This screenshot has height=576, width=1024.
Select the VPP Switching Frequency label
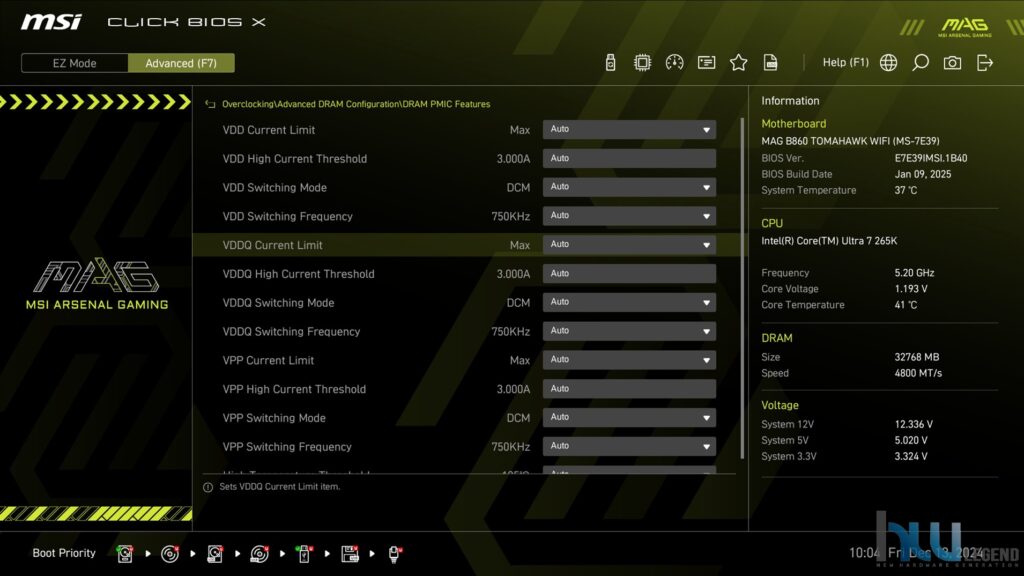(x=287, y=447)
